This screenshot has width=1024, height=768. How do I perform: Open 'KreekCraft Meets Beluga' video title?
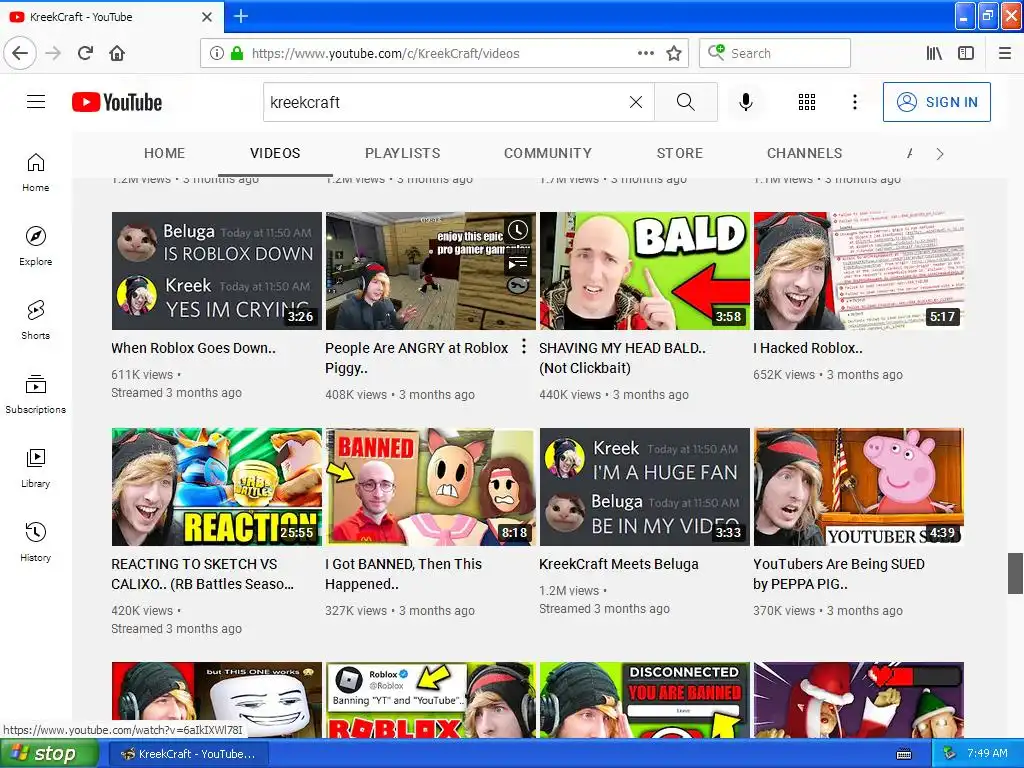(618, 564)
